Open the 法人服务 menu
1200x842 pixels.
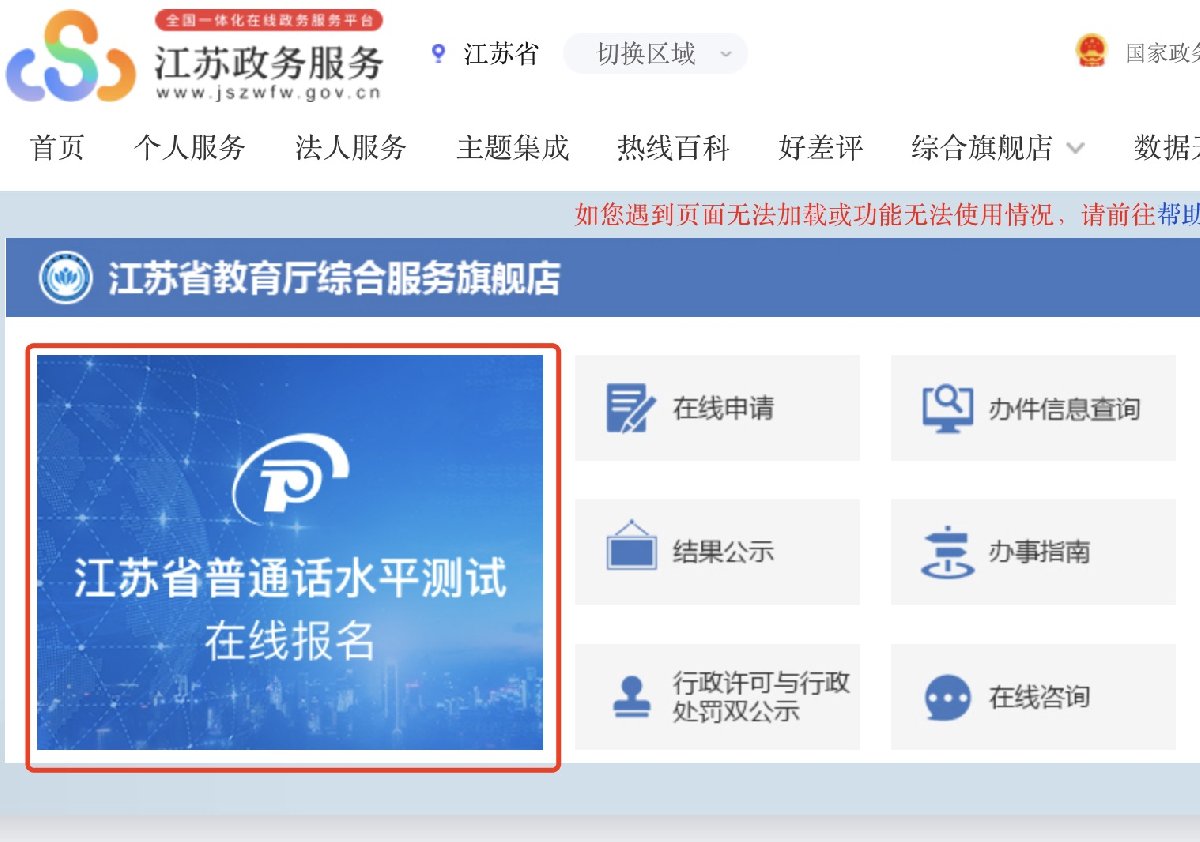(x=351, y=148)
